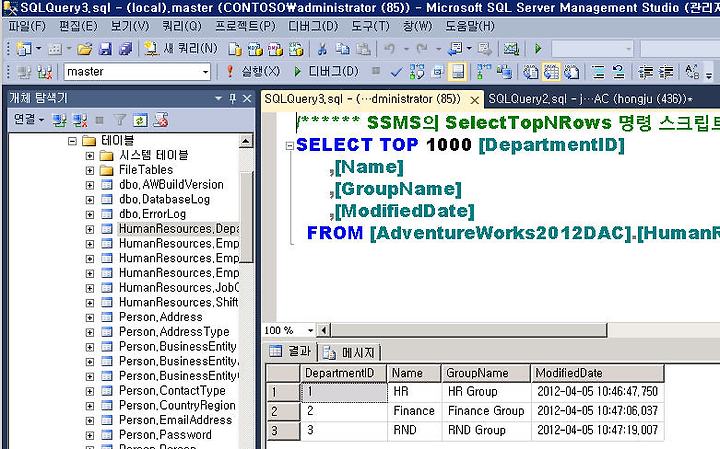
Task: Click the Change Connection icon left of master
Action: click(x=45, y=72)
